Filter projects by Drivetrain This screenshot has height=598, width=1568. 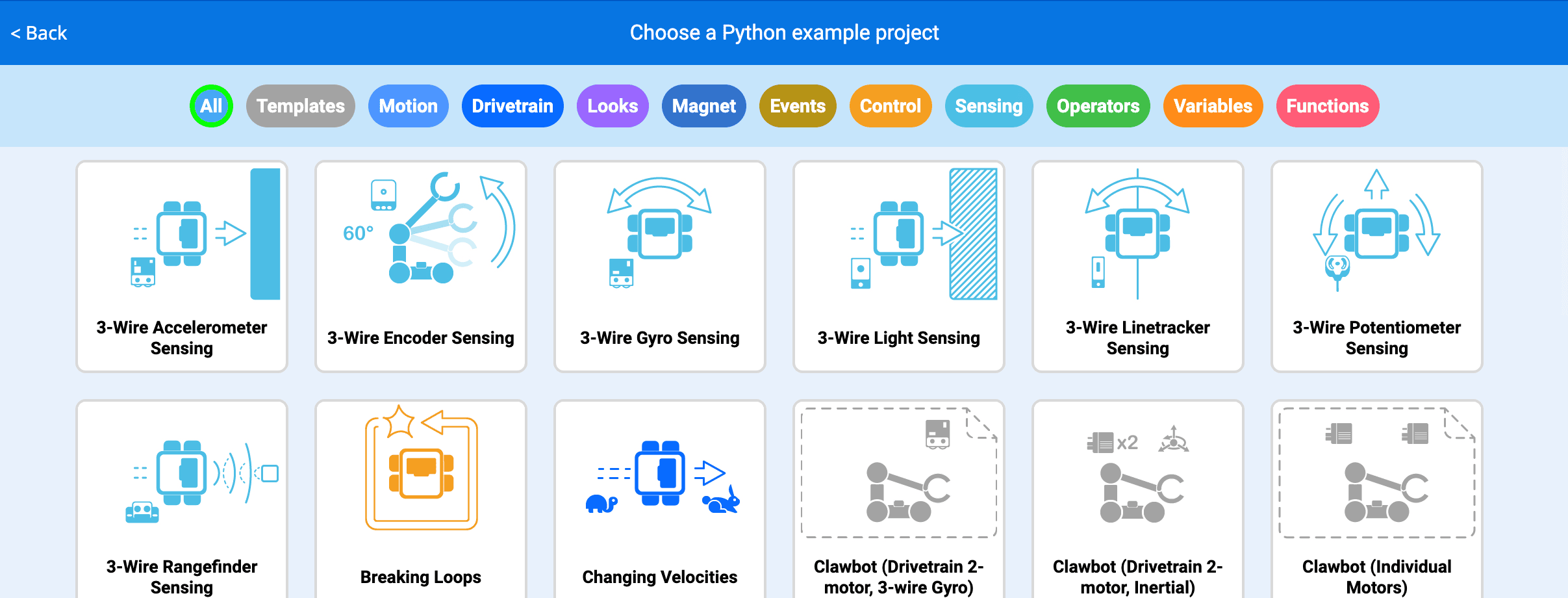coord(512,106)
